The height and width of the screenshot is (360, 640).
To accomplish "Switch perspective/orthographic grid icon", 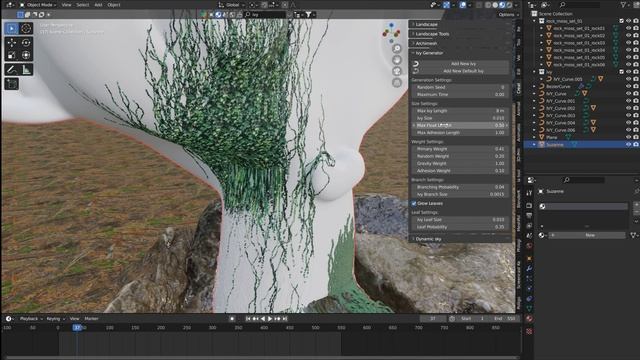I will click(397, 83).
